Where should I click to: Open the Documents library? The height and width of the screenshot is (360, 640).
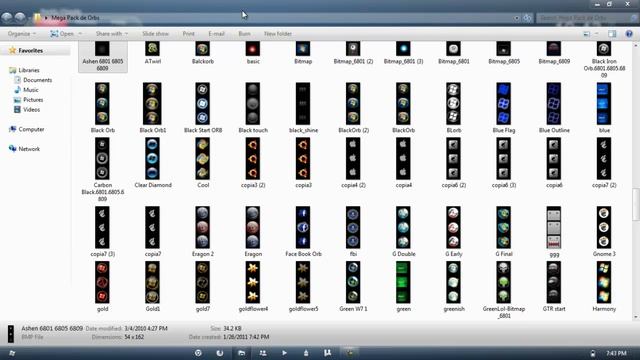37,80
